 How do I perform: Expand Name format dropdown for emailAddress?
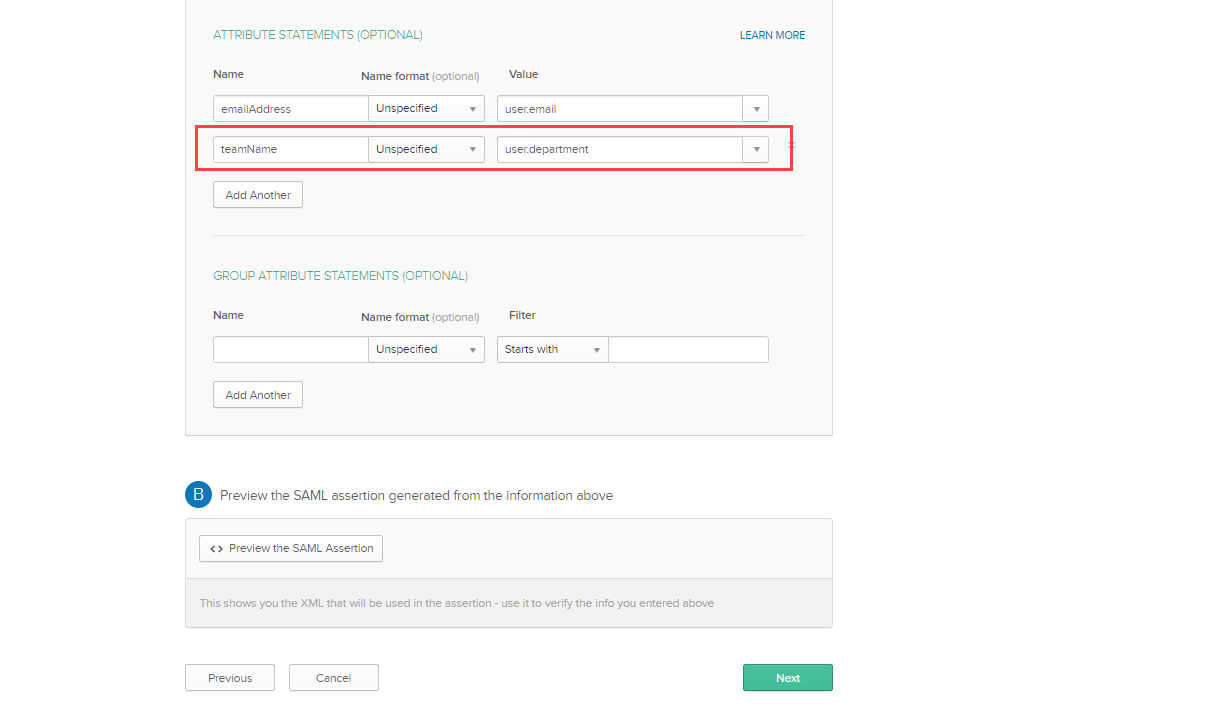426,109
